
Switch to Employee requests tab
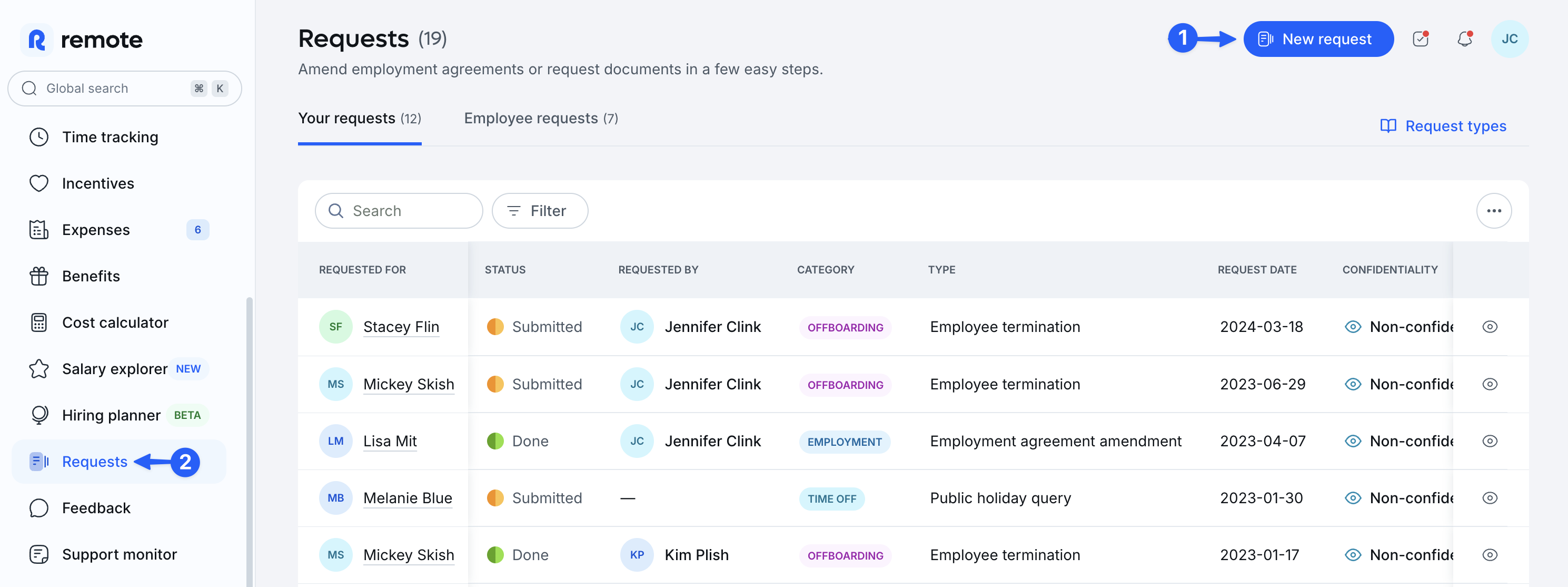point(541,118)
